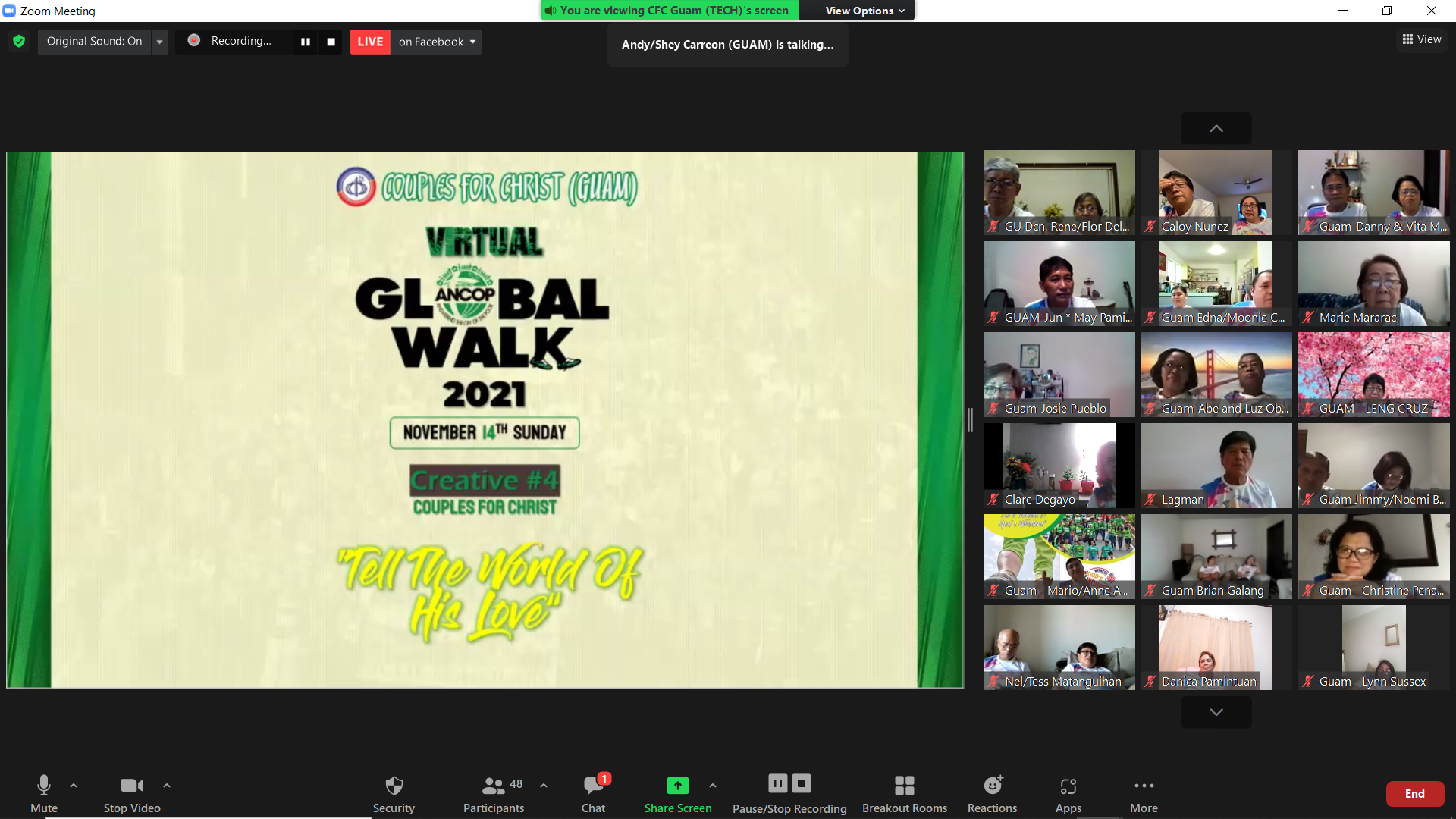
Task: Open the Security shield icon
Action: 394,786
